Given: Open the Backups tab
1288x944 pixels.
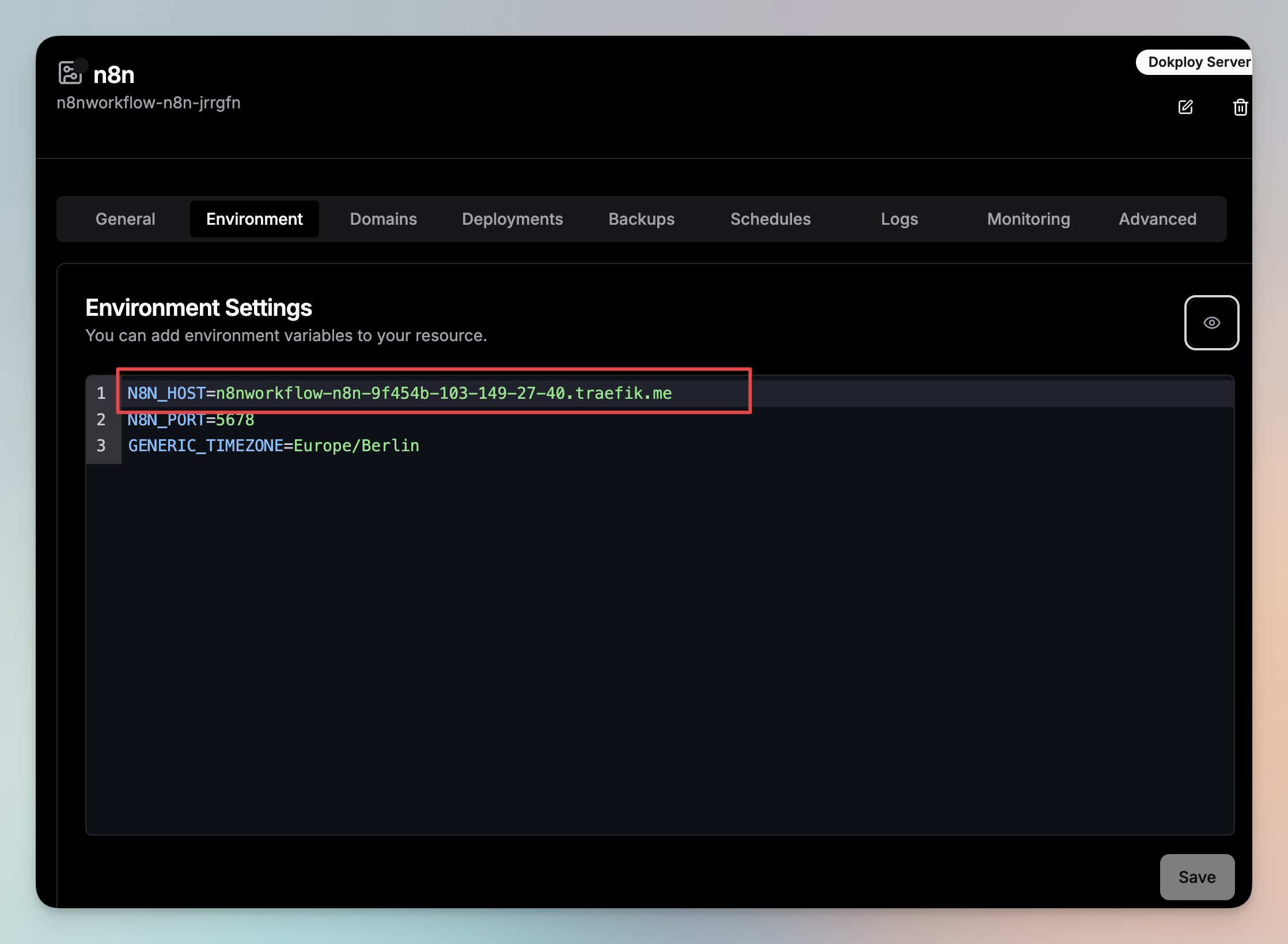Looking at the screenshot, I should [x=642, y=219].
